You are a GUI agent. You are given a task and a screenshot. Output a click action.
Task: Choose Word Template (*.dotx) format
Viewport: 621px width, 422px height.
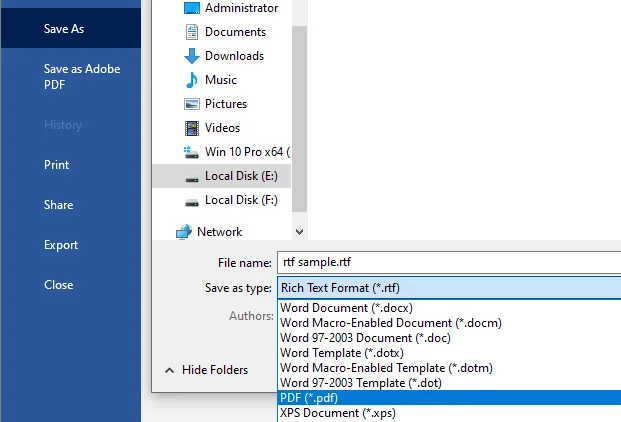449,353
